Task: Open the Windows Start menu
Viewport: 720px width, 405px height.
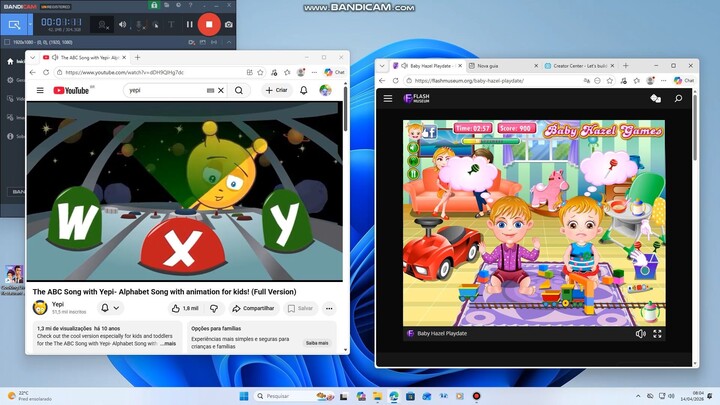Action: [244, 396]
